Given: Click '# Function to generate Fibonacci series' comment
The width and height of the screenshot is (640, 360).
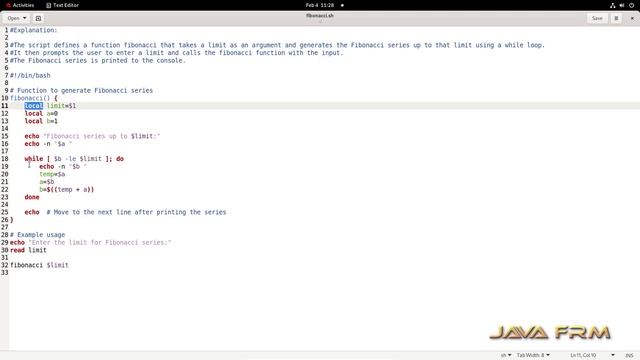Looking at the screenshot, I should (x=81, y=91).
